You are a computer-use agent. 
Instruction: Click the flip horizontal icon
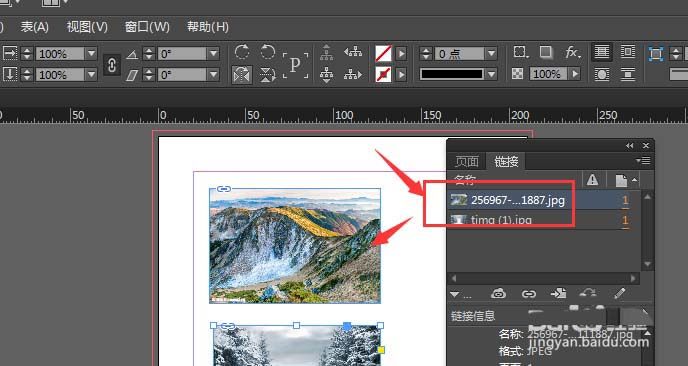(x=242, y=75)
